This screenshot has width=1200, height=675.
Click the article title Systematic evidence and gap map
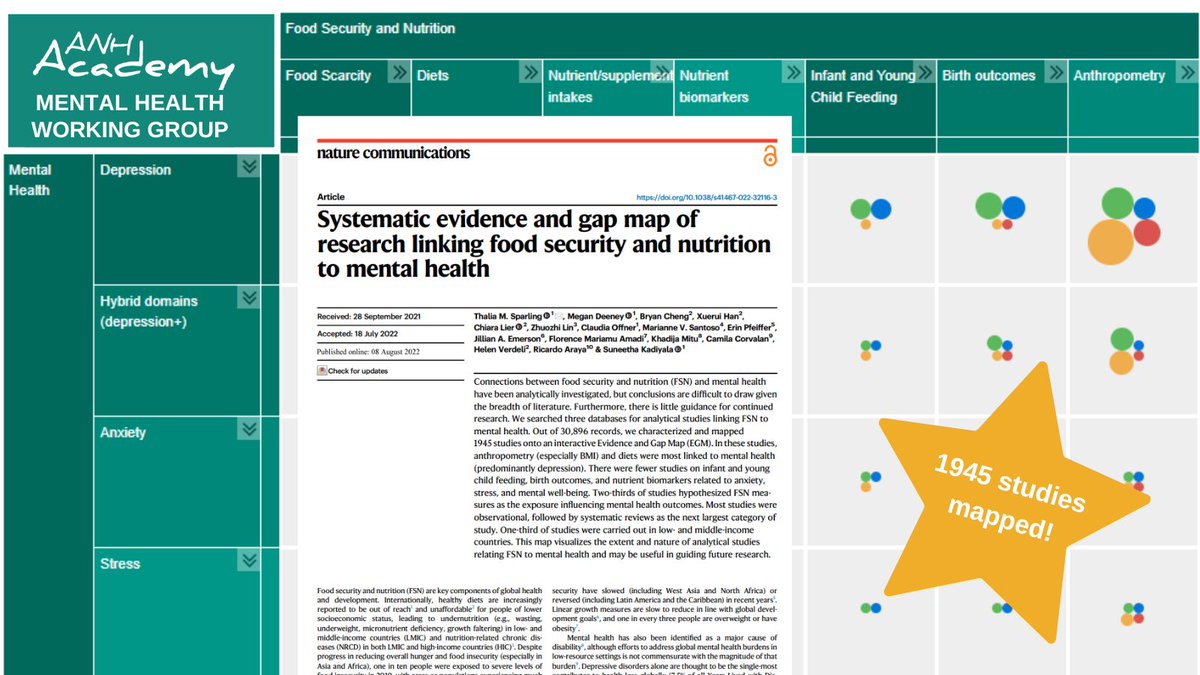point(544,243)
